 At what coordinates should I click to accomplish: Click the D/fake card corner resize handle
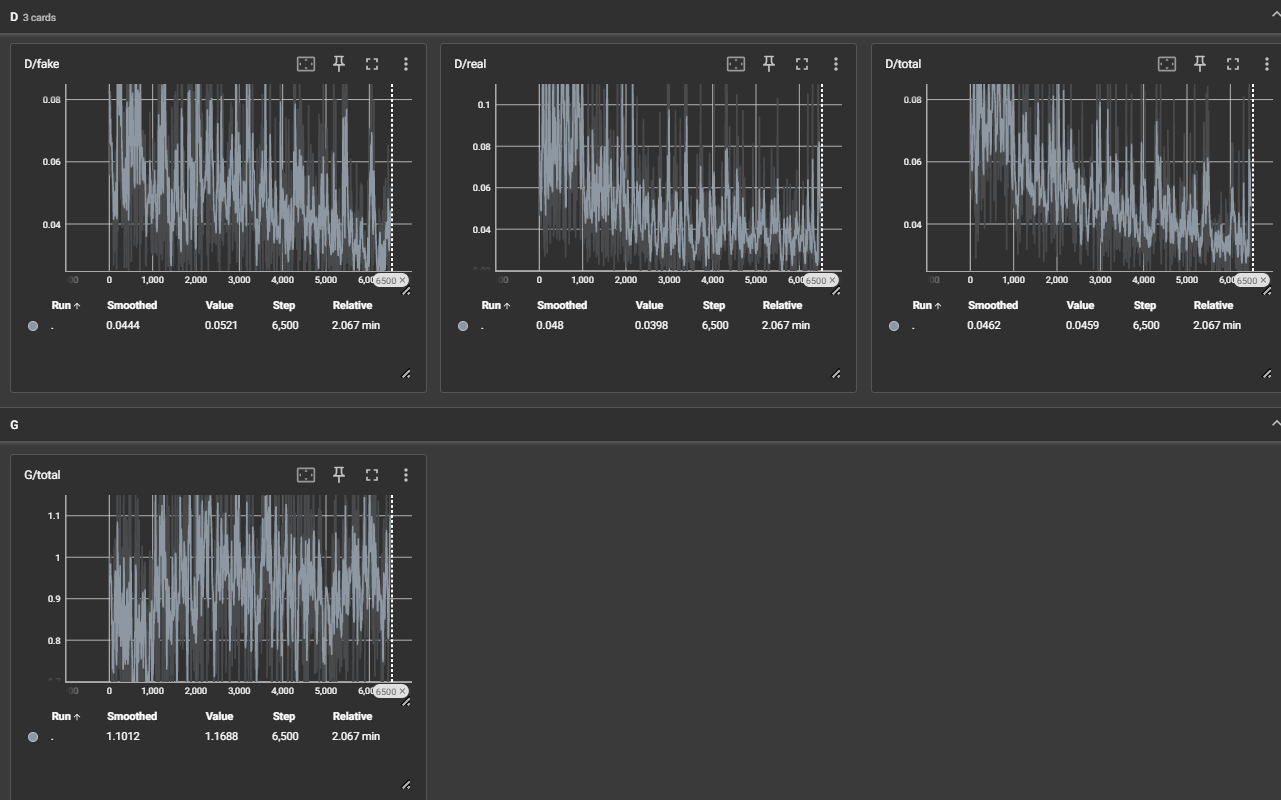[x=406, y=374]
